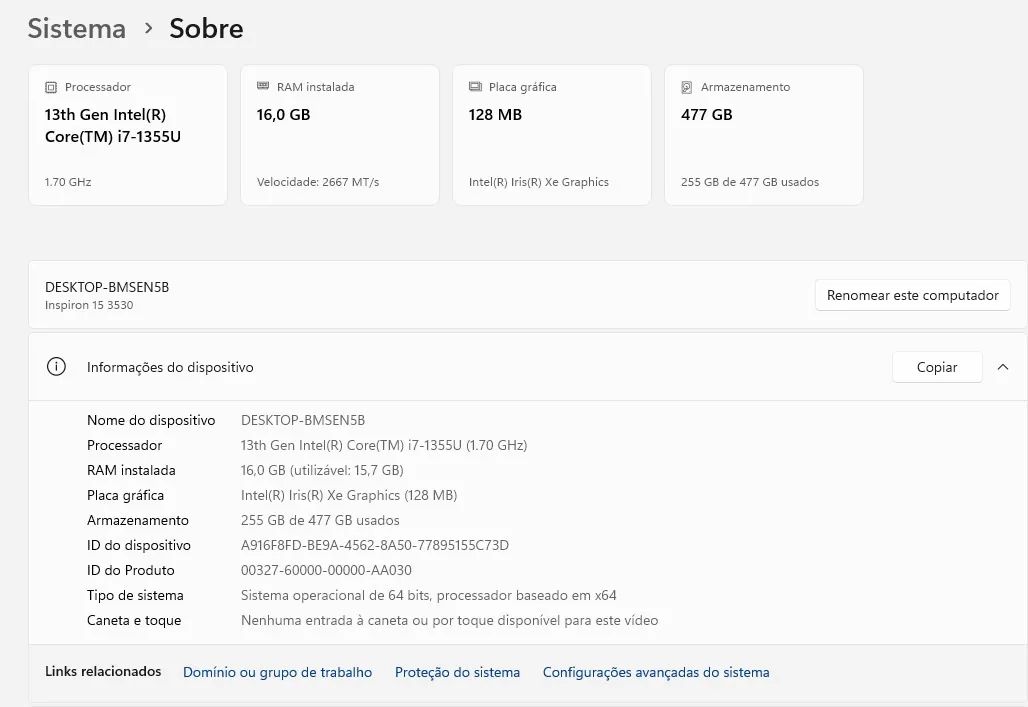Click the Armazenamento disk icon
The image size is (1028, 707).
point(686,87)
